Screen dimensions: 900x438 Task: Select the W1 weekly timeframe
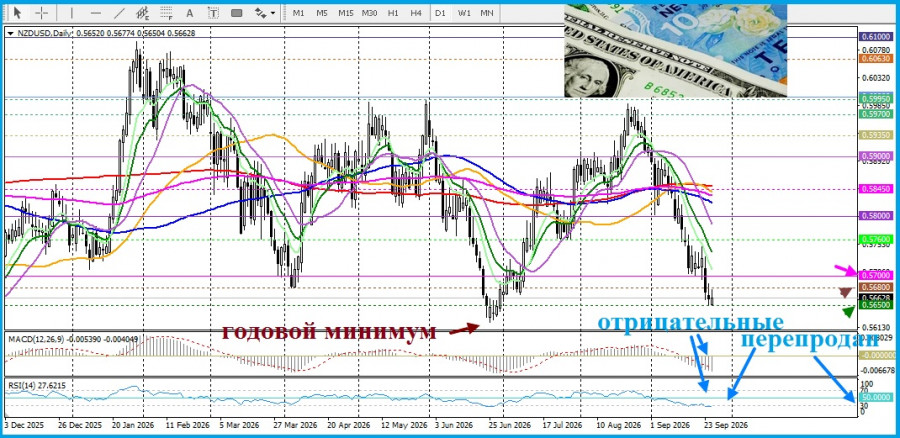[464, 13]
